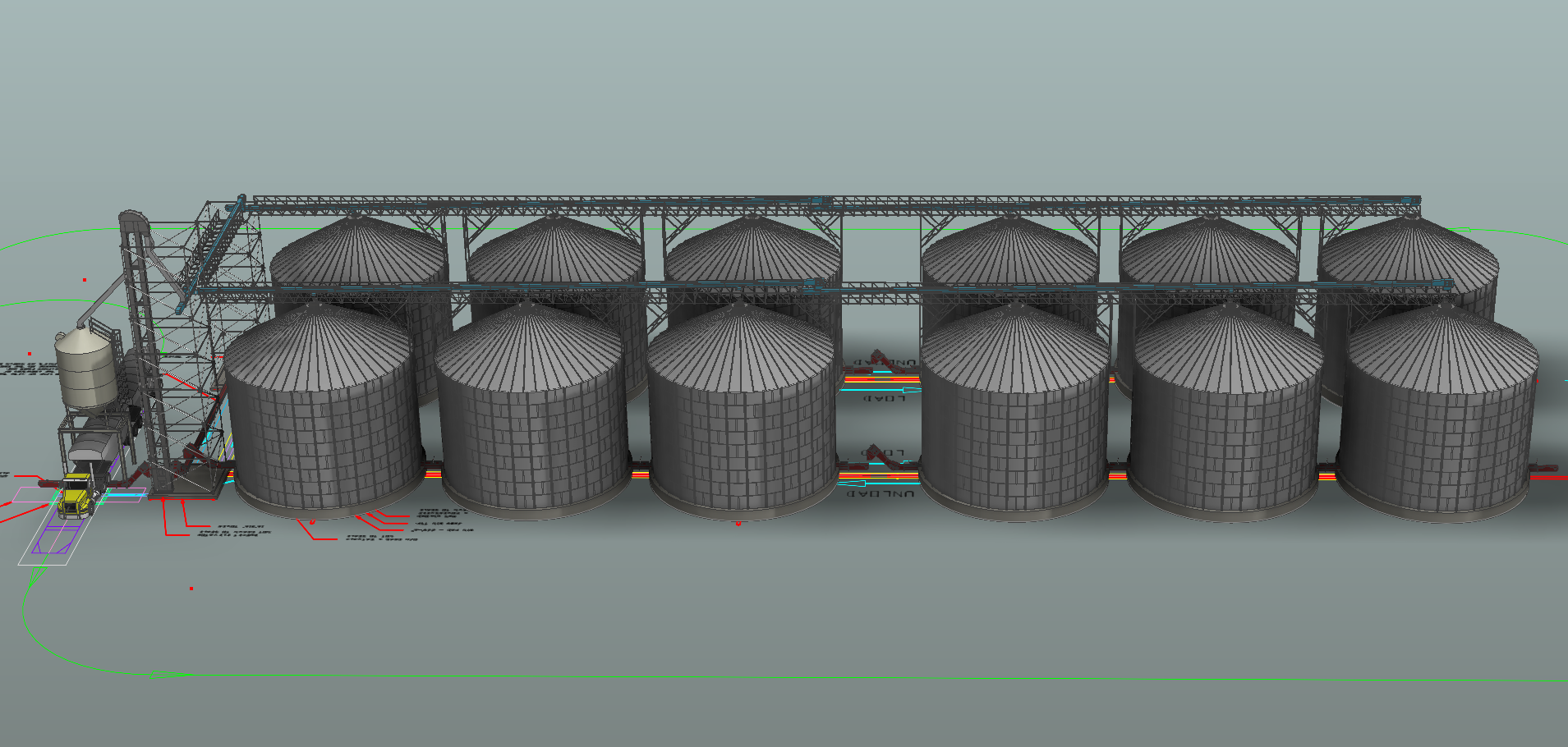This screenshot has width=1568, height=747.
Task: Select the lowest mirrored UNLOAD text label
Action: click(880, 494)
